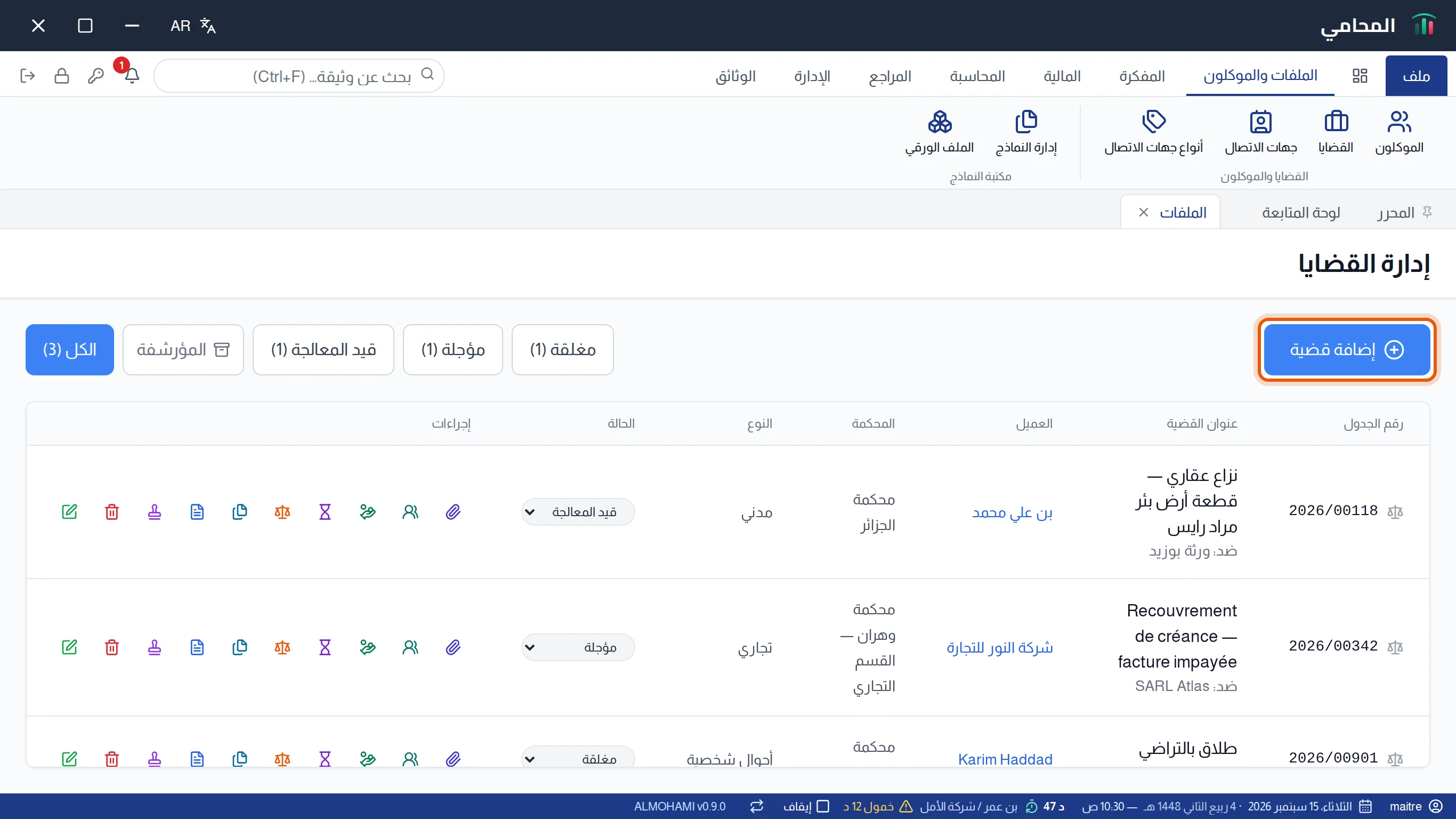The width and height of the screenshot is (1456, 819).
Task: Filter cases by مؤجلة (1)
Action: pos(453,350)
